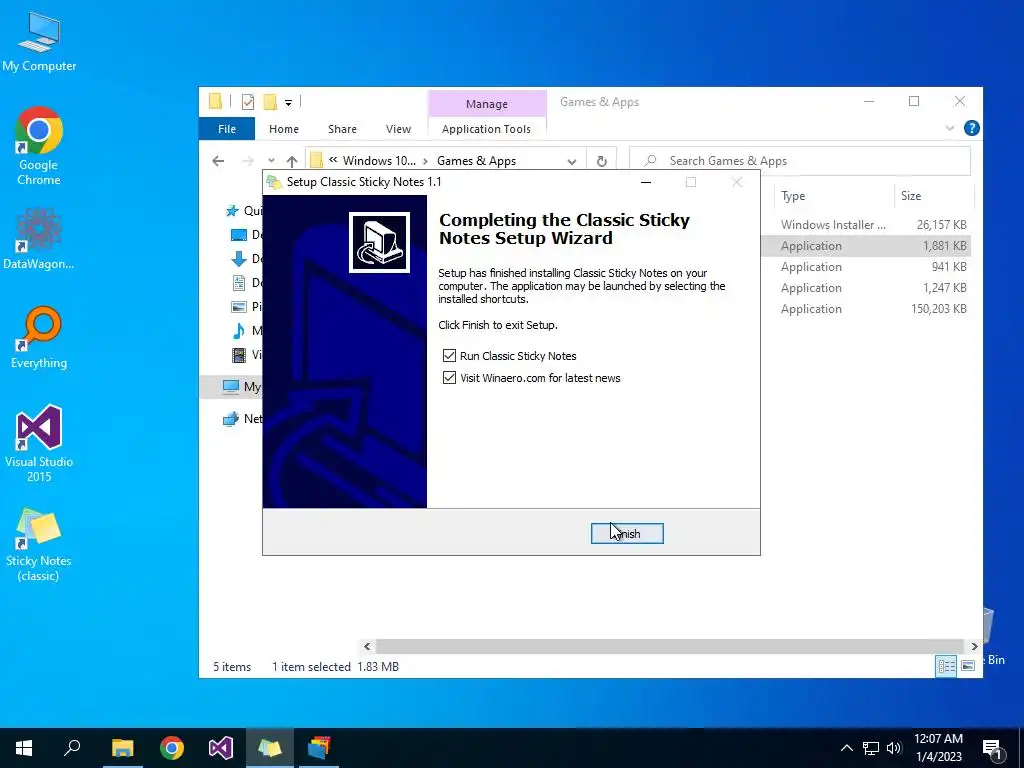Expand the address bar history dropdown
The image size is (1024, 768).
coord(572,161)
